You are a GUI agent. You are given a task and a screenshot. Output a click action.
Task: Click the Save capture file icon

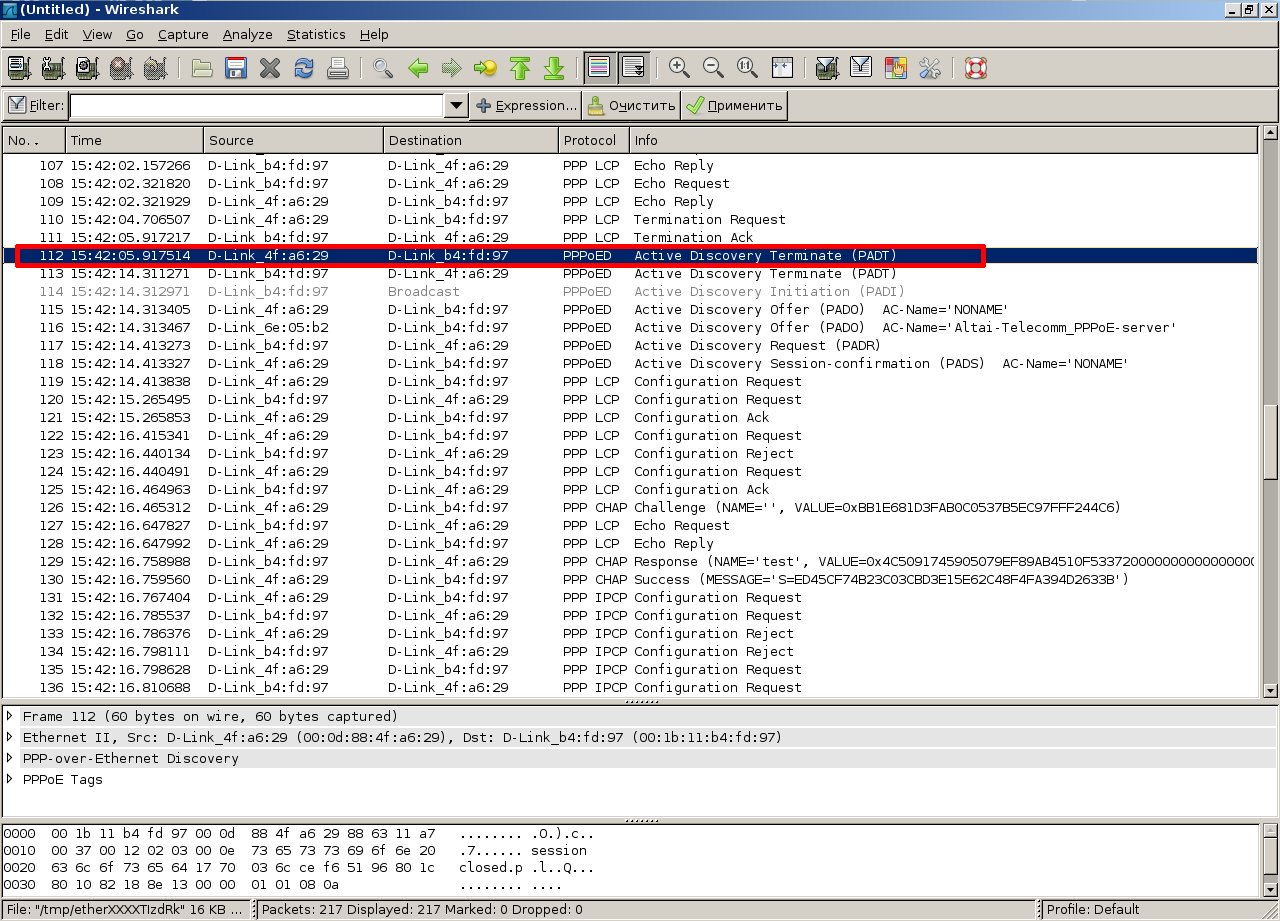[236, 68]
